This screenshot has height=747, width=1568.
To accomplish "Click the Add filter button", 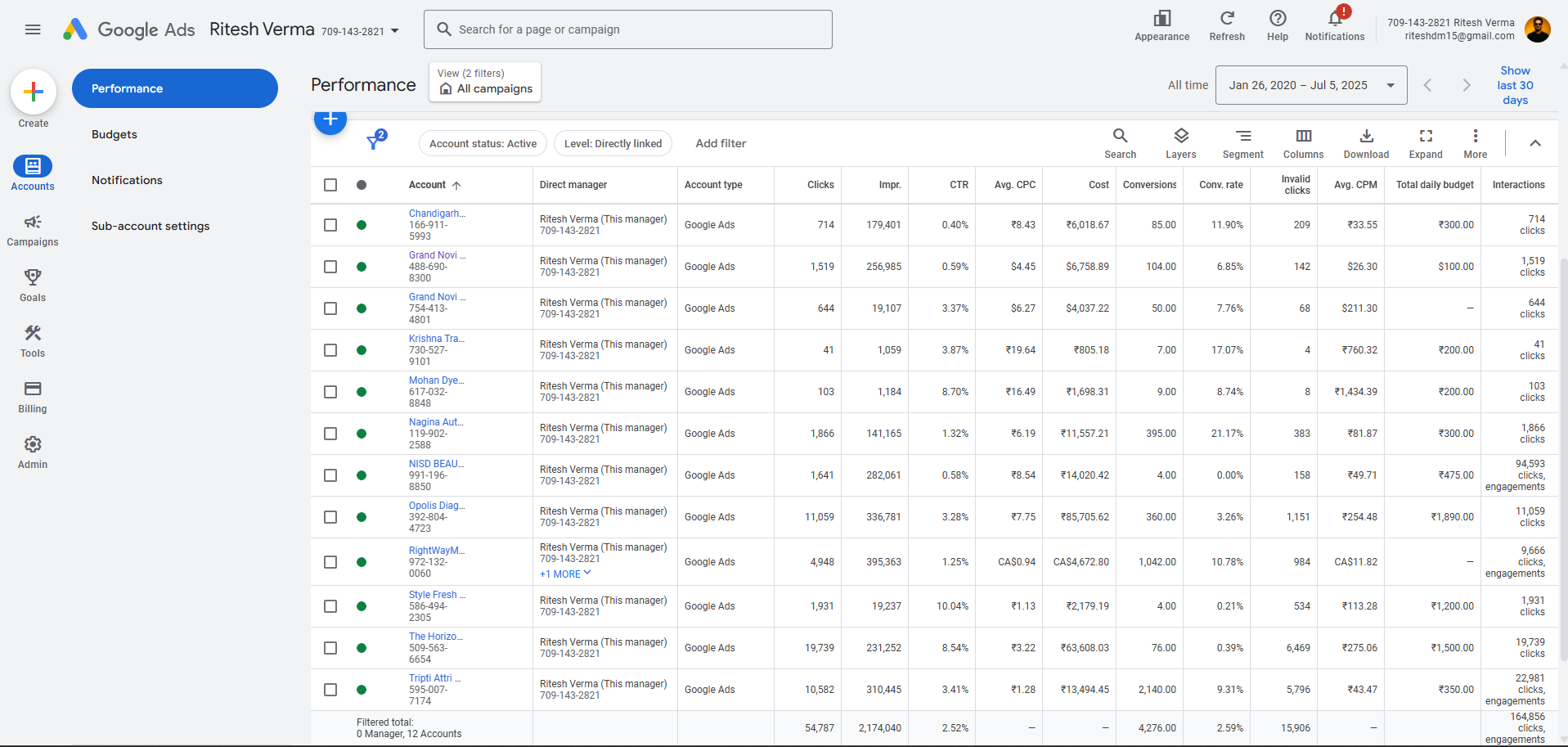I will 721,143.
